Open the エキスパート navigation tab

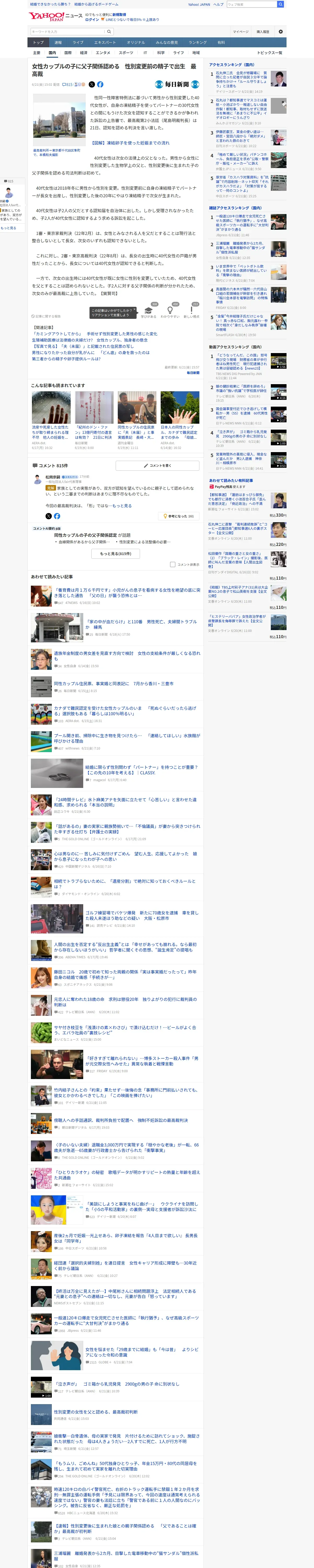click(x=105, y=43)
